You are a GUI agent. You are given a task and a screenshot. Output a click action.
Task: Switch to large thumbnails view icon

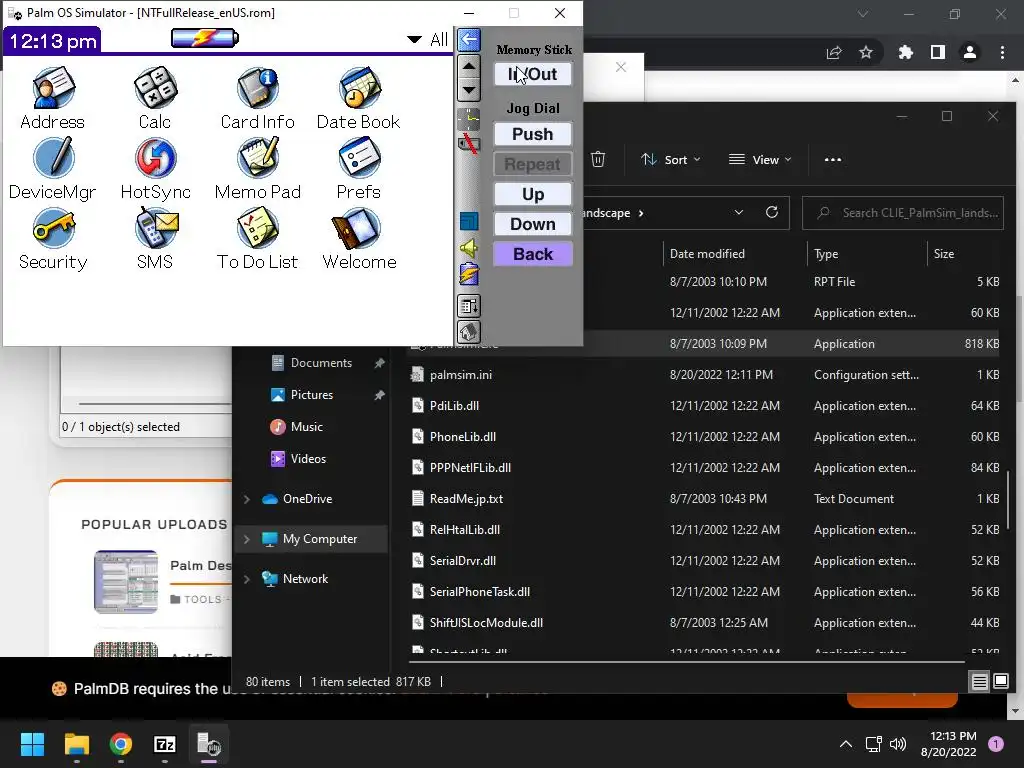click(x=1000, y=682)
